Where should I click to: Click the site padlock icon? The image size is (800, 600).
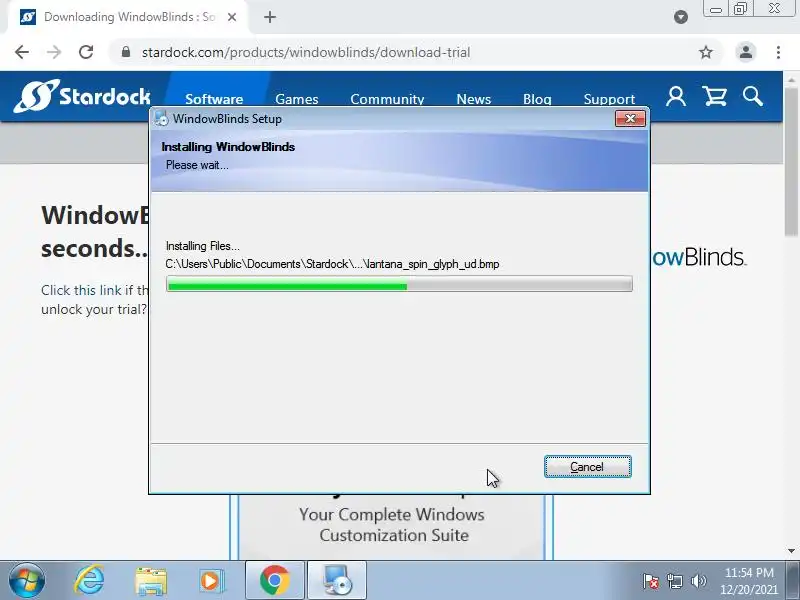[126, 52]
